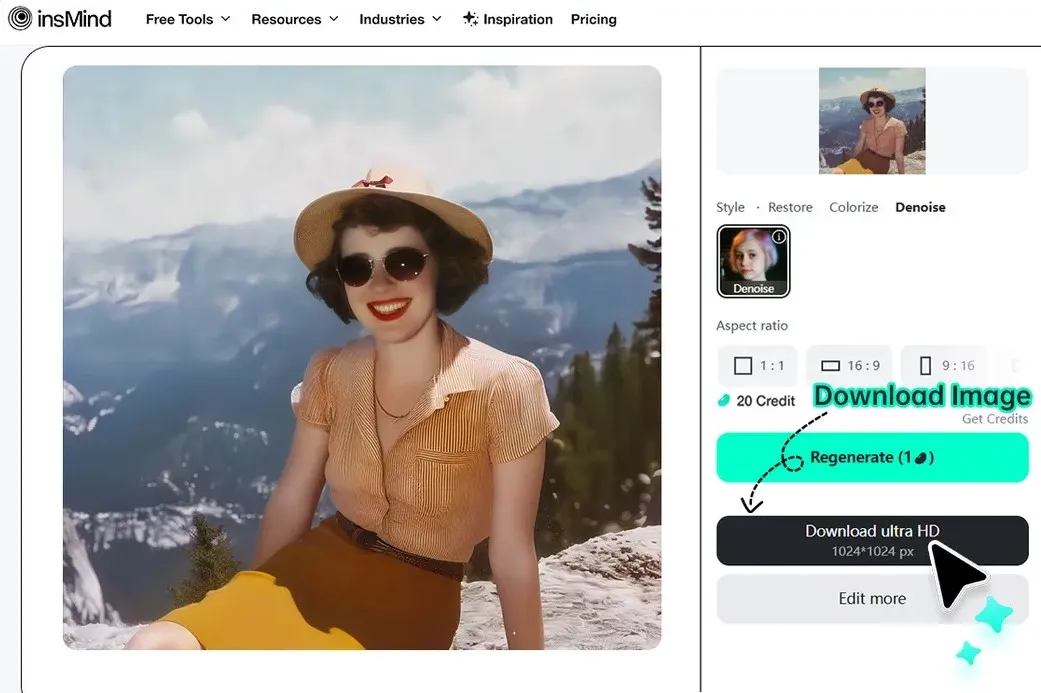Click the green credit coin icon
1041x693 pixels.
(724, 400)
